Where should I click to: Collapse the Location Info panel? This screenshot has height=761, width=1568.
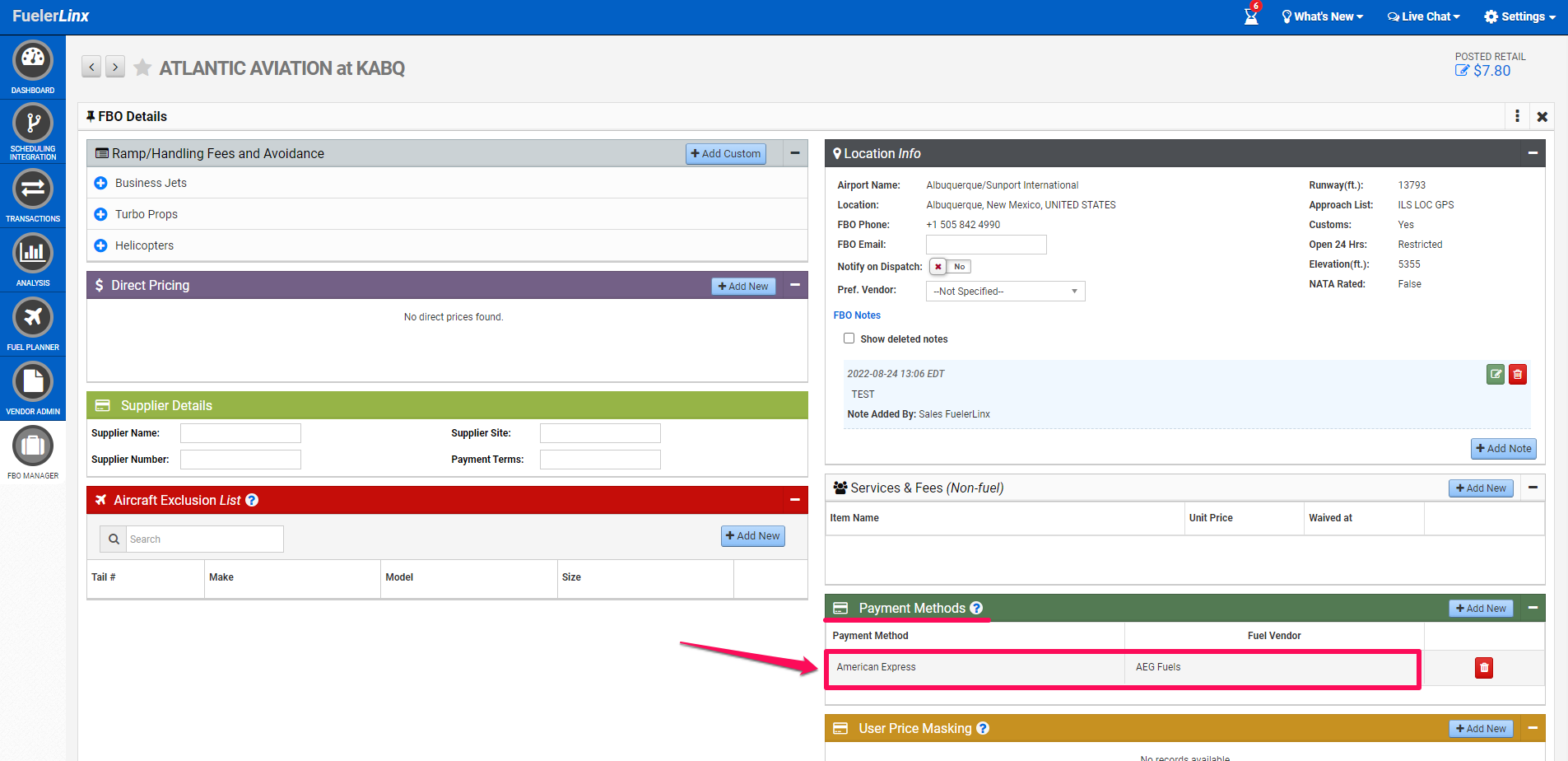[1533, 153]
